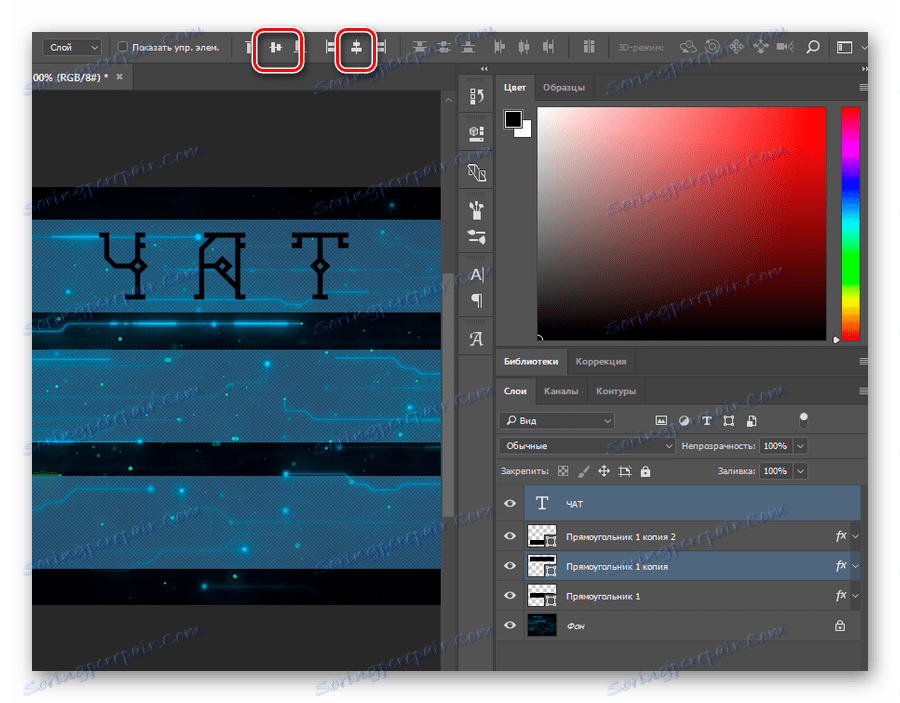Image resolution: width=900 pixels, height=703 pixels.
Task: Open the Character panel icon
Action: (476, 275)
